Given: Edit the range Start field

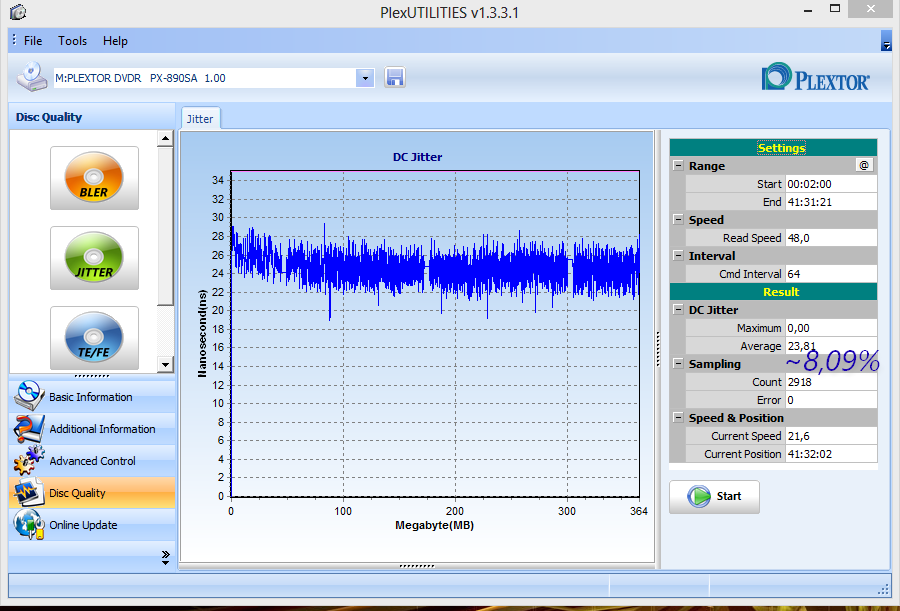Looking at the screenshot, I should coord(831,184).
